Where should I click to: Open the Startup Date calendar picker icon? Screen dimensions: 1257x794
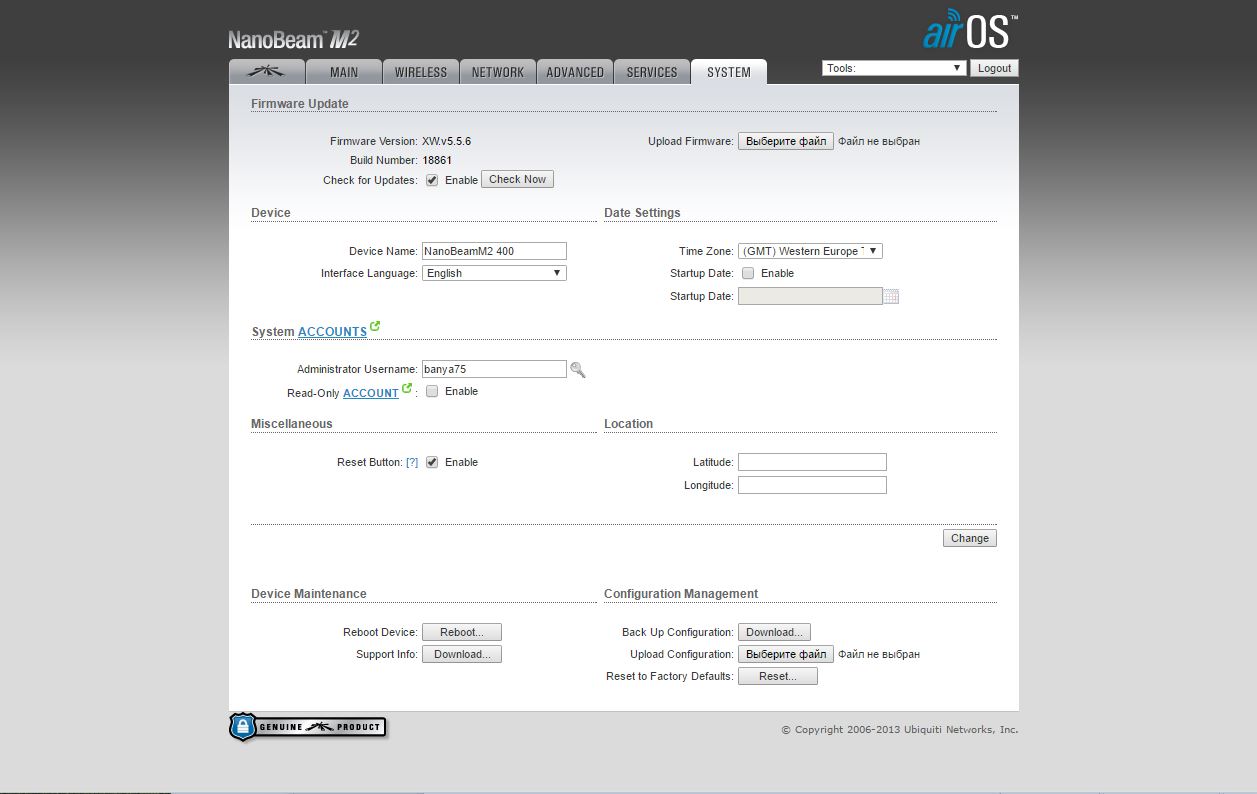pyautogui.click(x=891, y=296)
